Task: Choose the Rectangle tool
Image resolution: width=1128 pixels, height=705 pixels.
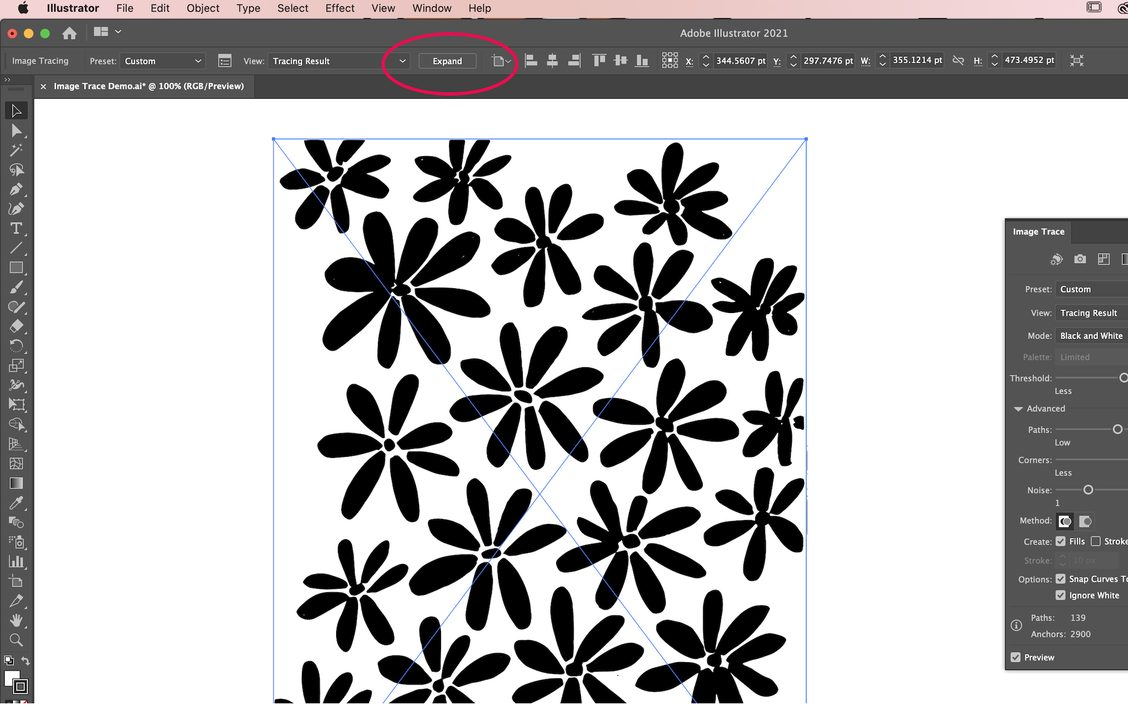Action: point(16,267)
